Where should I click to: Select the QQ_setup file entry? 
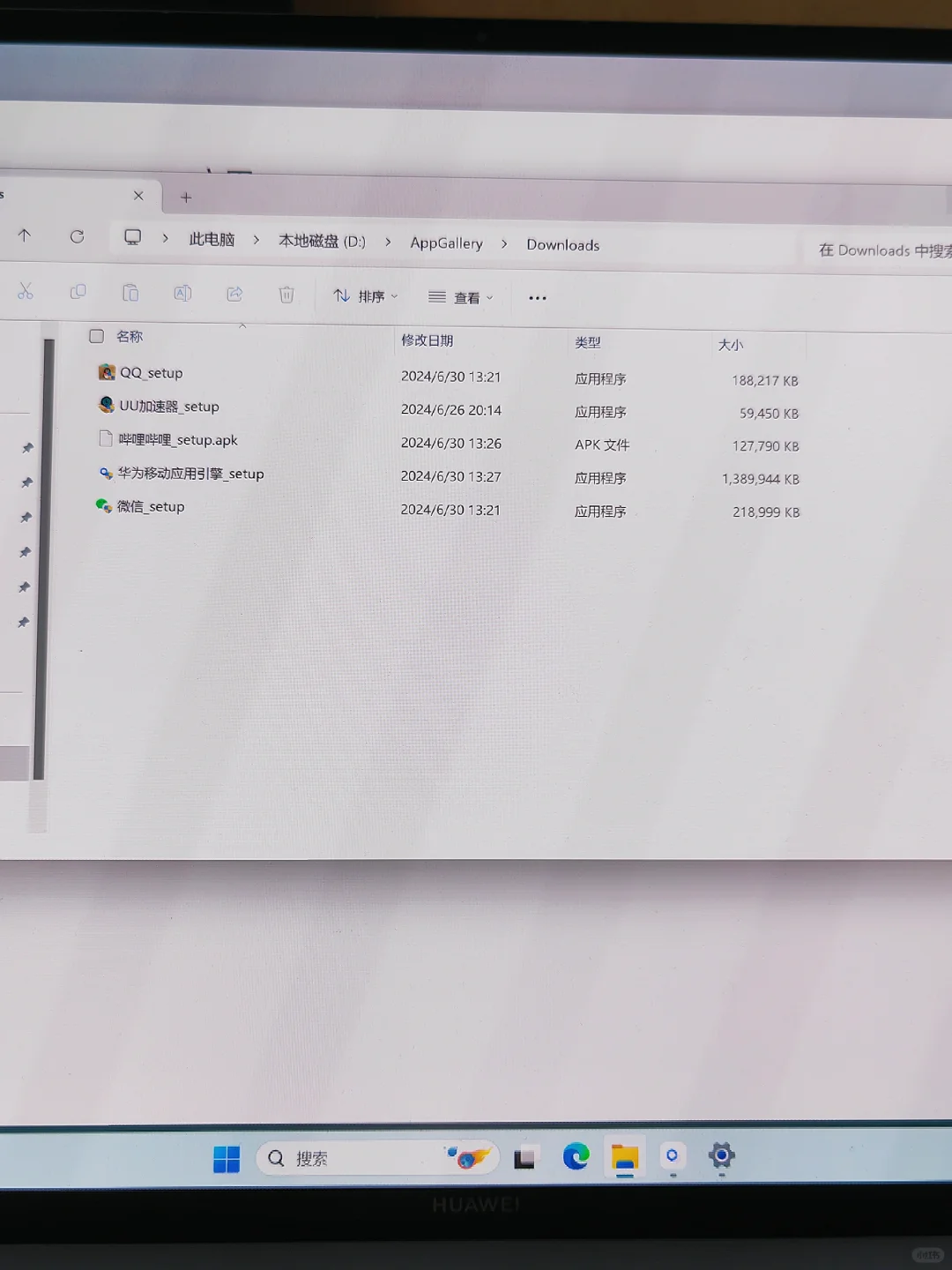point(151,373)
